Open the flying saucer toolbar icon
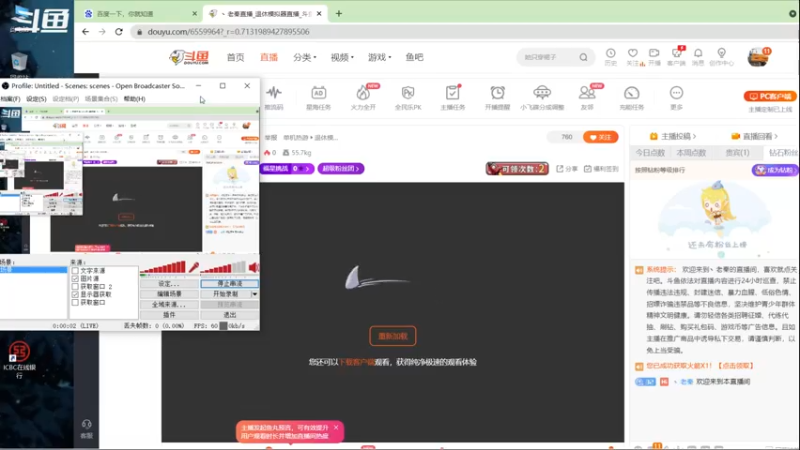This screenshot has width=800, height=450. [x=542, y=92]
